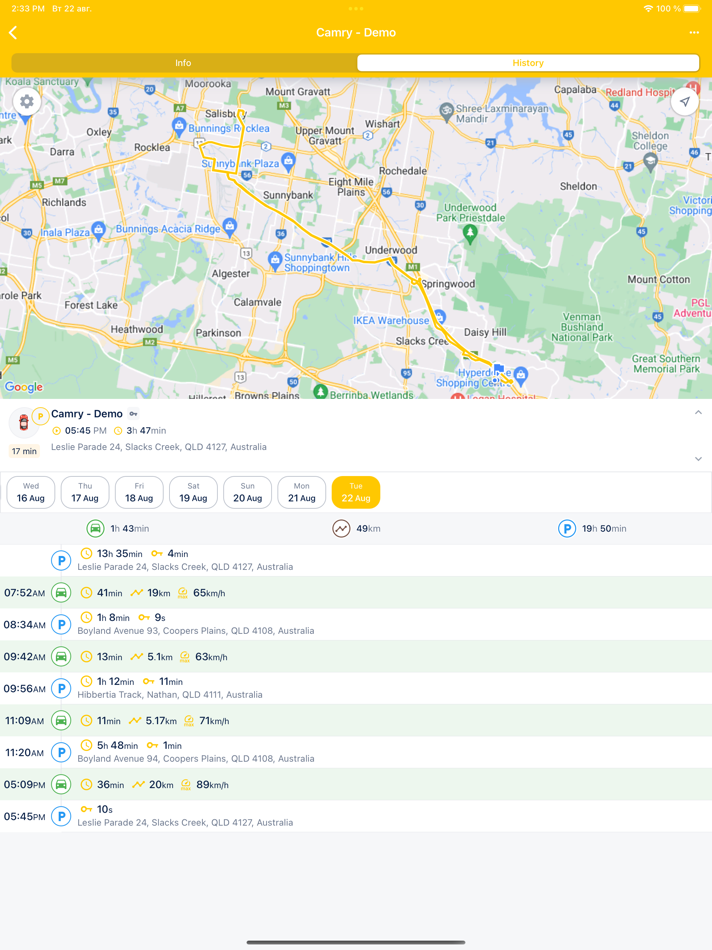Select Mon 21 Aug date
Image resolution: width=712 pixels, height=950 pixels.
(x=302, y=492)
